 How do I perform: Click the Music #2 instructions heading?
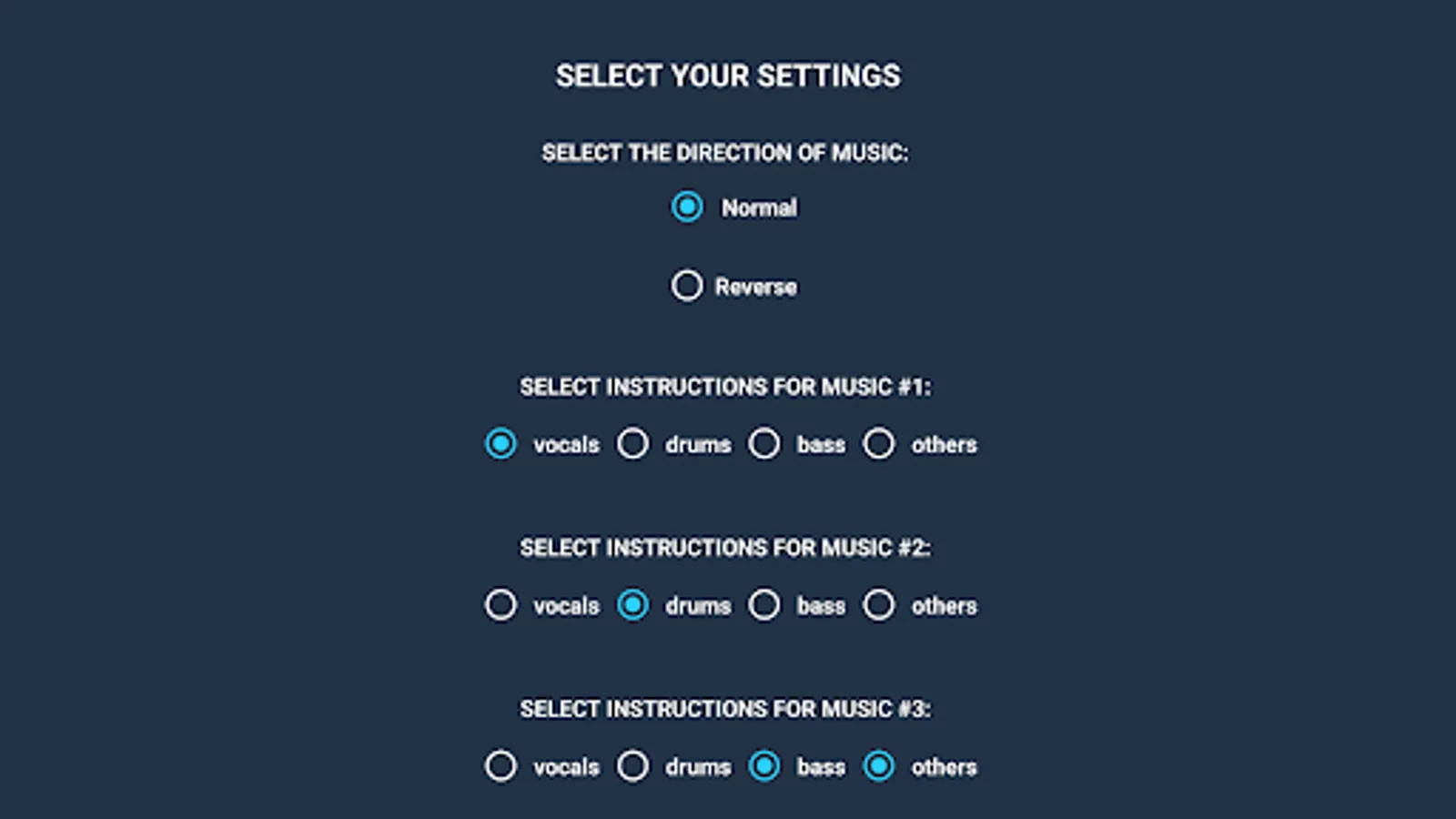(728, 548)
